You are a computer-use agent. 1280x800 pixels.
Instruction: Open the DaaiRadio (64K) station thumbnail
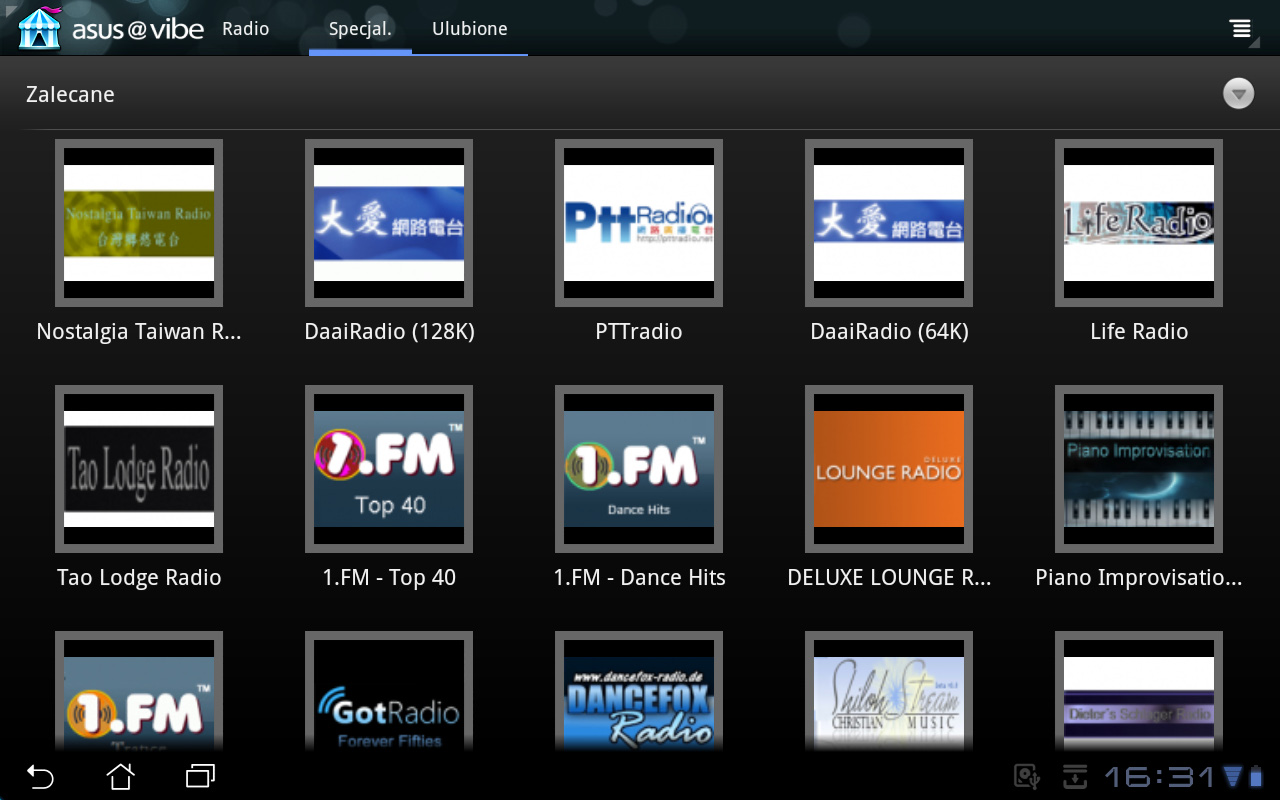[889, 223]
